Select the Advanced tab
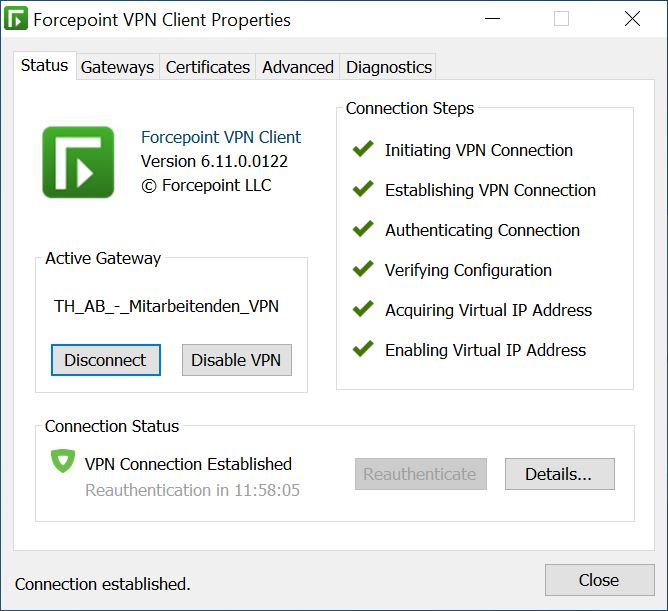The width and height of the screenshot is (668, 611). click(297, 67)
